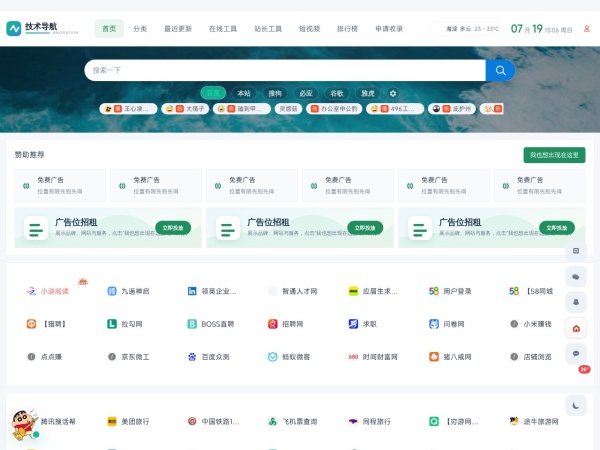600x450 pixels.
Task: Click the first 免费广告 card
Action: click(x=60, y=185)
